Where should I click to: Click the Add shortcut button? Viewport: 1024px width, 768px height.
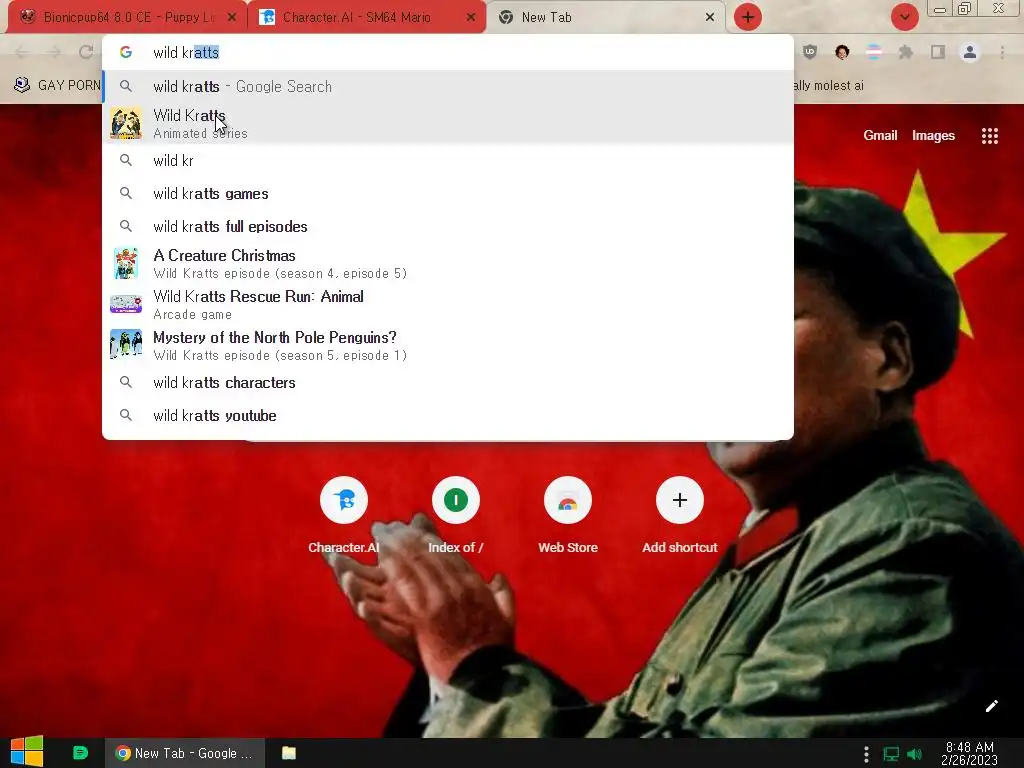(680, 516)
